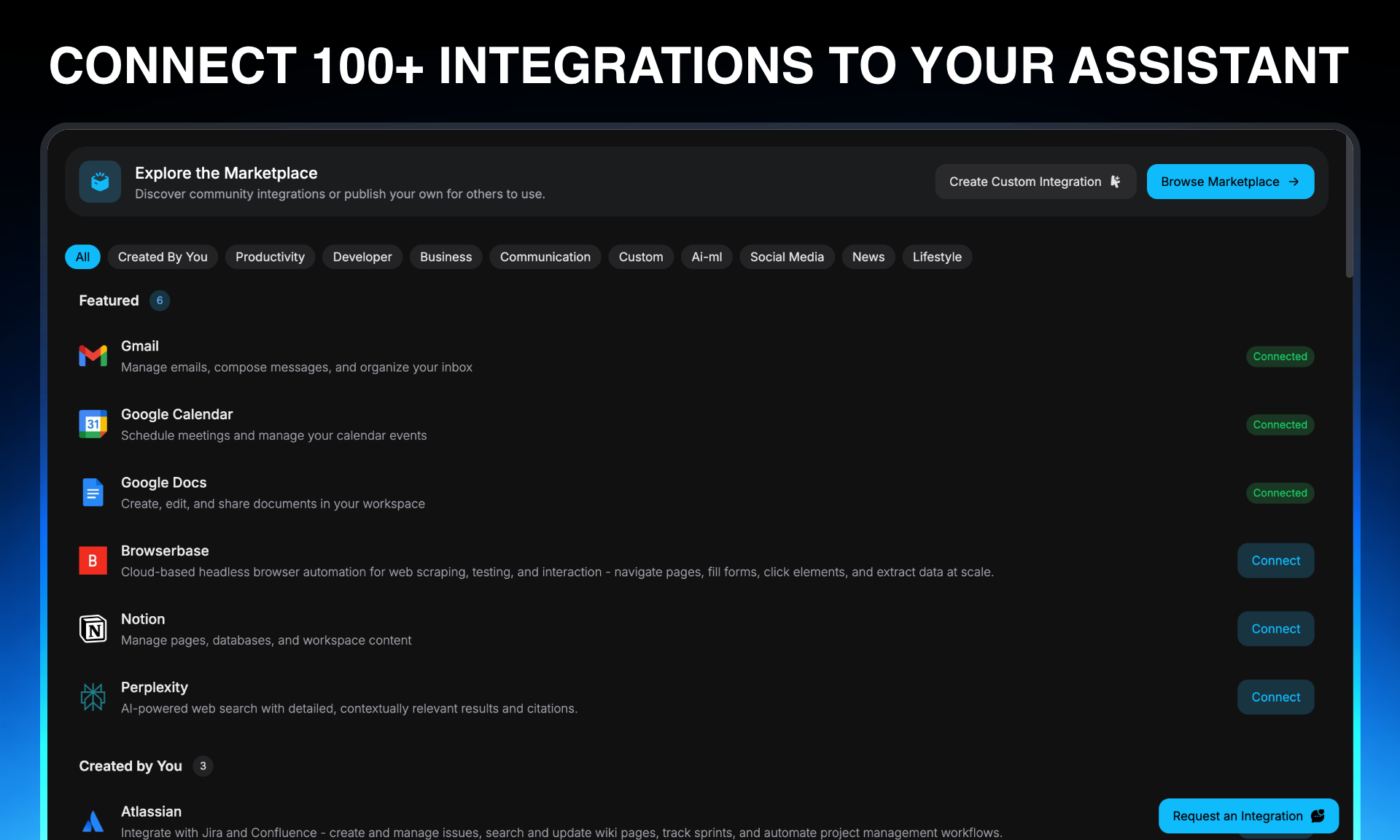Click the Atlassian logo icon
The image size is (1400, 840).
(93, 822)
